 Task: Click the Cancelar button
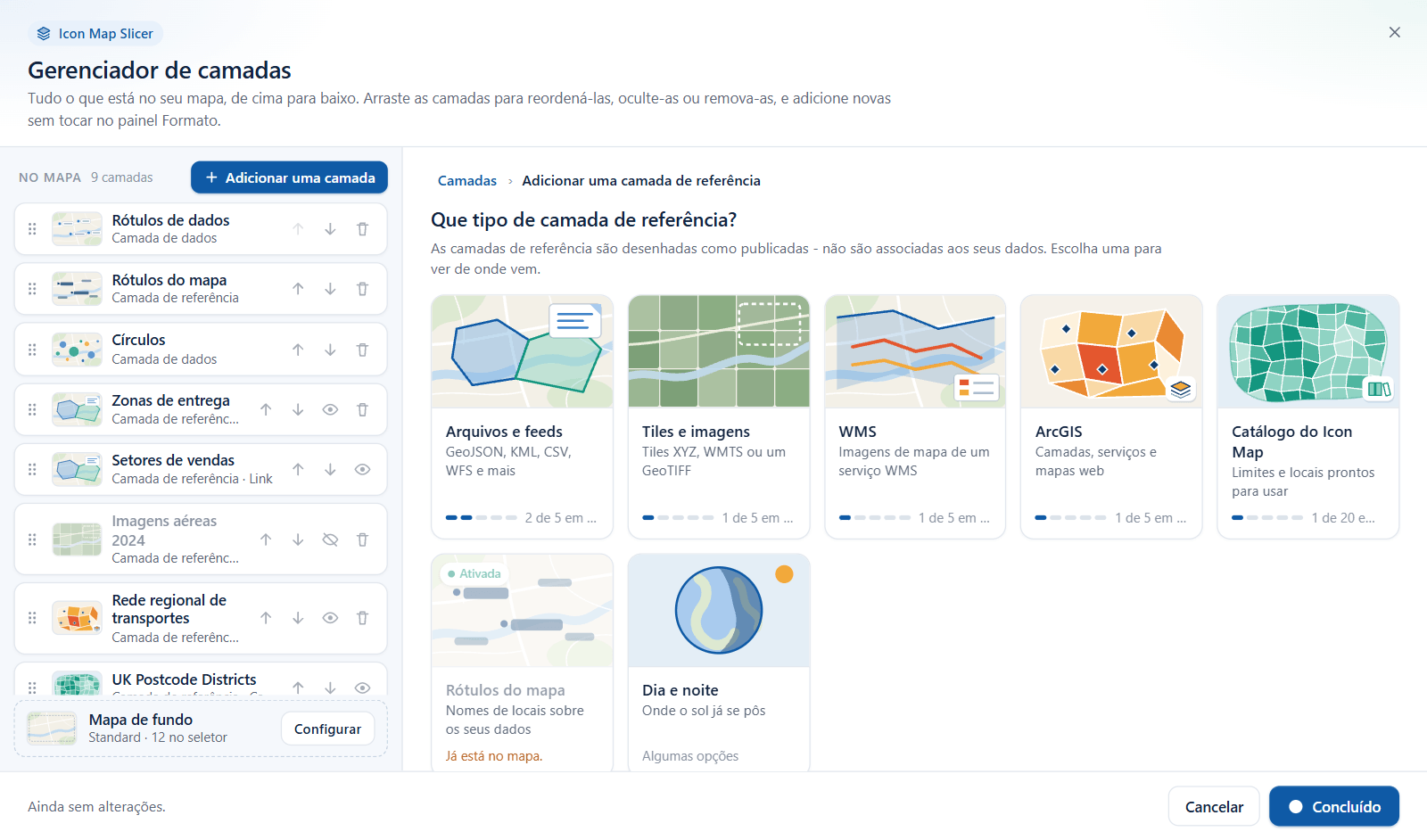click(1214, 806)
